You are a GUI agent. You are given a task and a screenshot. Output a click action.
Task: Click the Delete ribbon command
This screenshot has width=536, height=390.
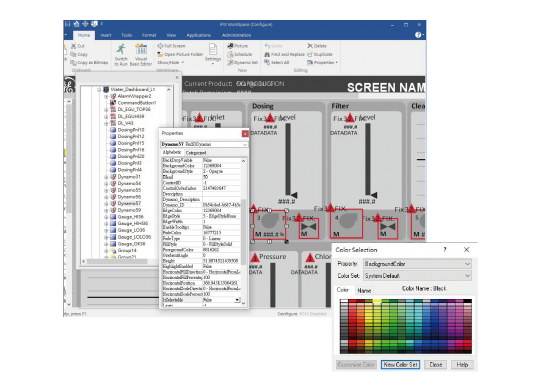pos(317,46)
